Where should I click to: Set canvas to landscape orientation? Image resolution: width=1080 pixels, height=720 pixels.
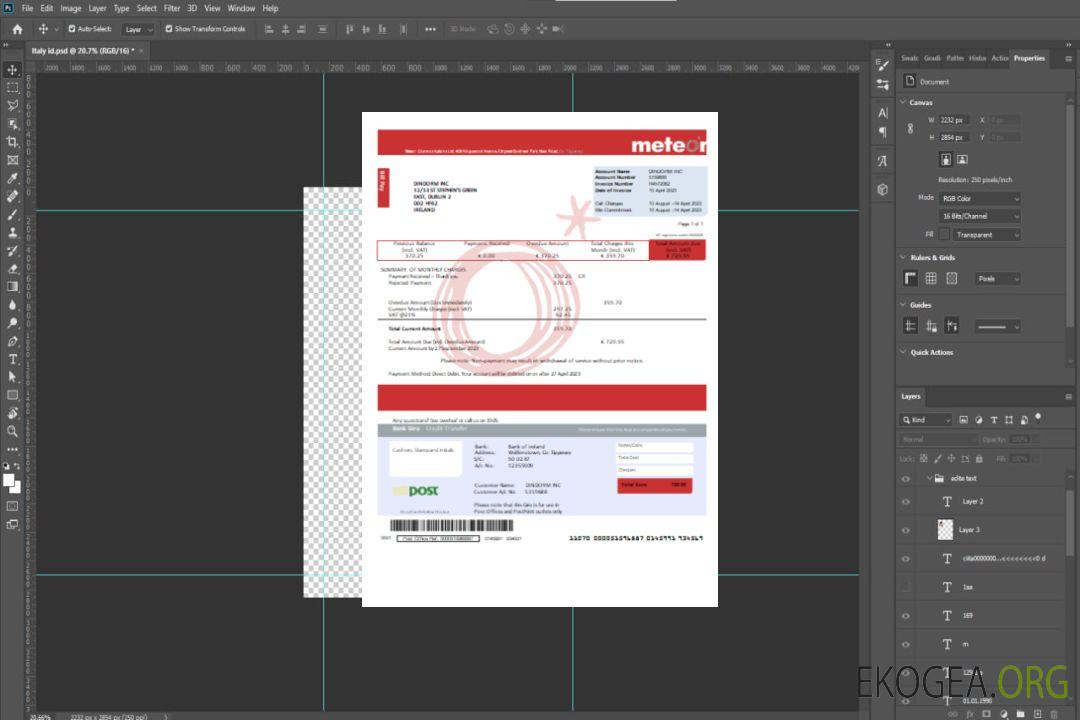pos(962,160)
